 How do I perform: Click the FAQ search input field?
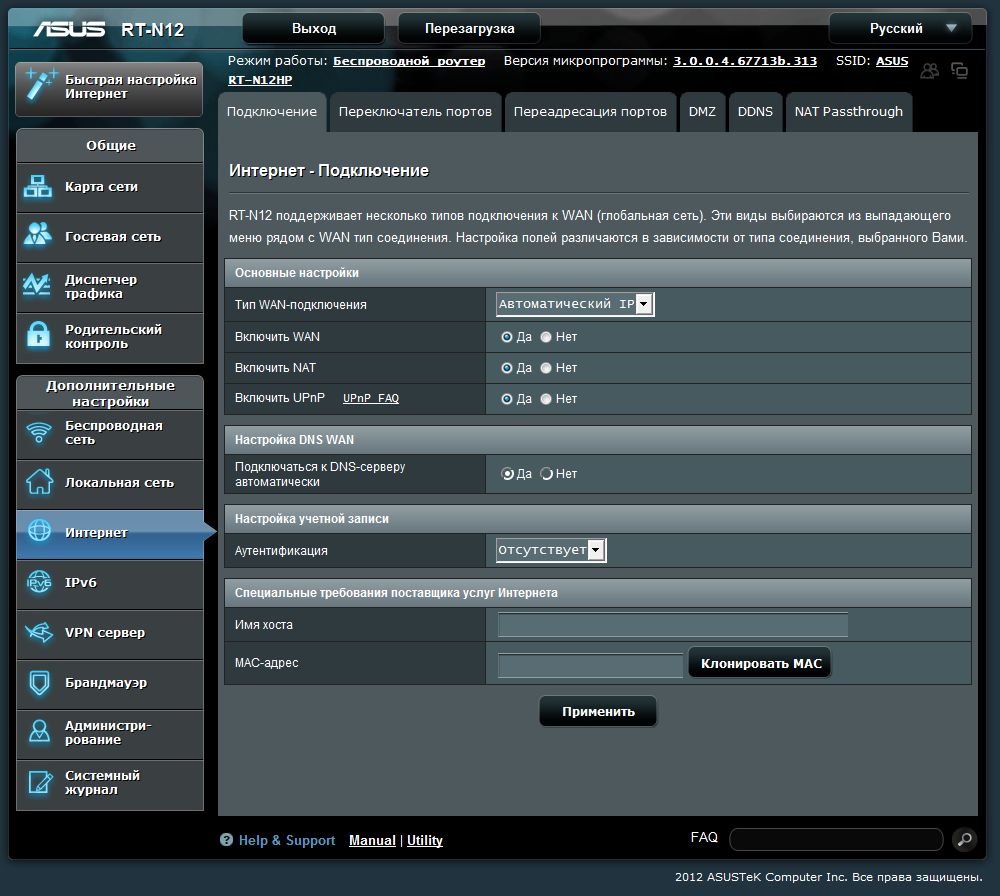tap(836, 839)
